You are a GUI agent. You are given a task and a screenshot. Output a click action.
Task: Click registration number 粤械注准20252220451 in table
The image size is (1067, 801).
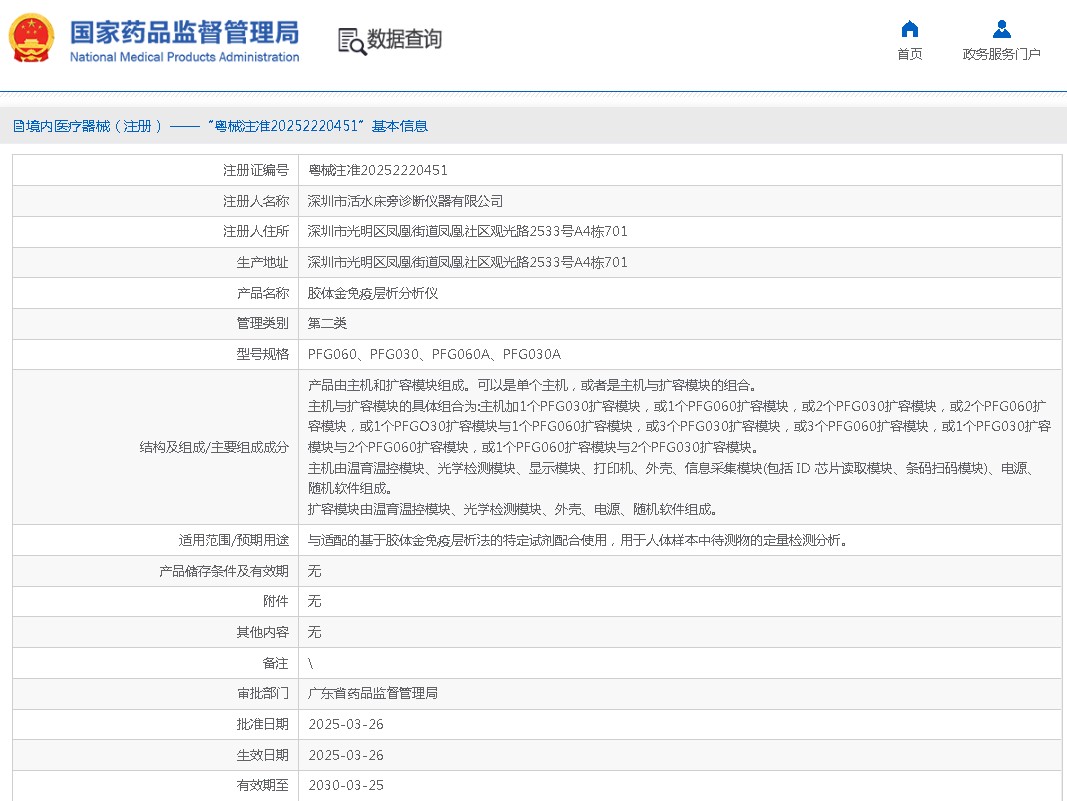[x=377, y=171]
